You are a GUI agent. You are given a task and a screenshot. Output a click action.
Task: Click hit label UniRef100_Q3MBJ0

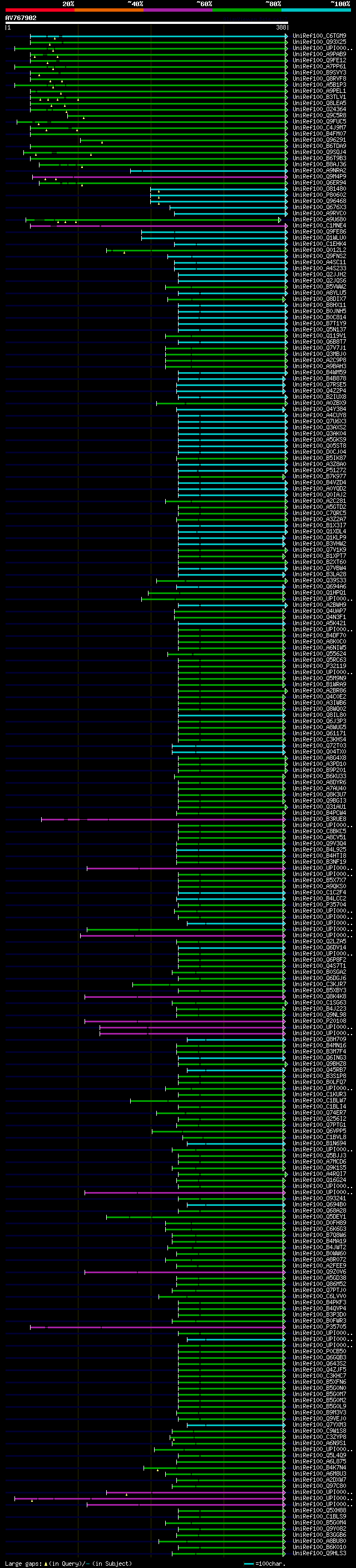pos(319,354)
